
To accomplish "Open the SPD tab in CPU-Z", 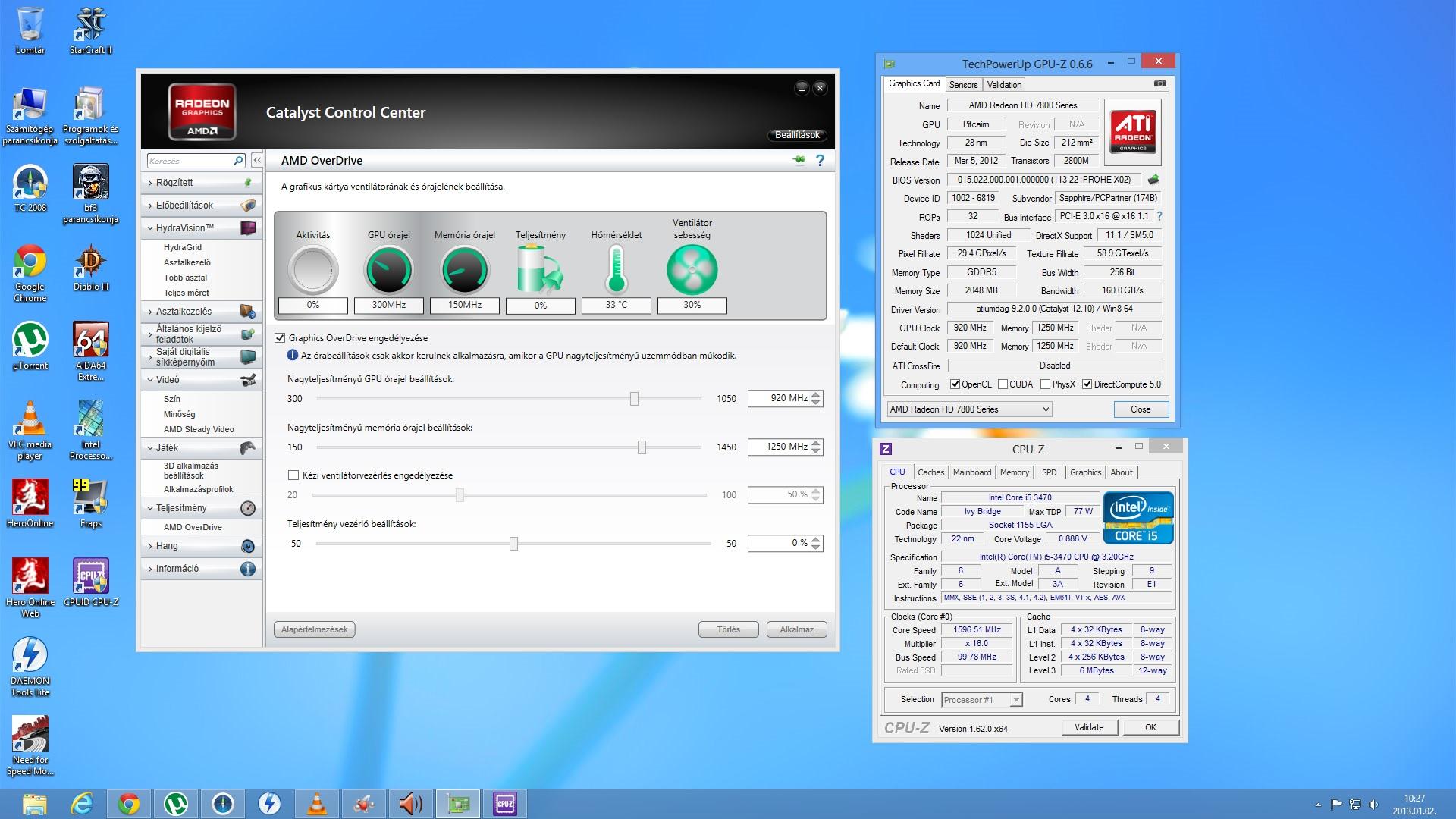I will [x=1049, y=472].
